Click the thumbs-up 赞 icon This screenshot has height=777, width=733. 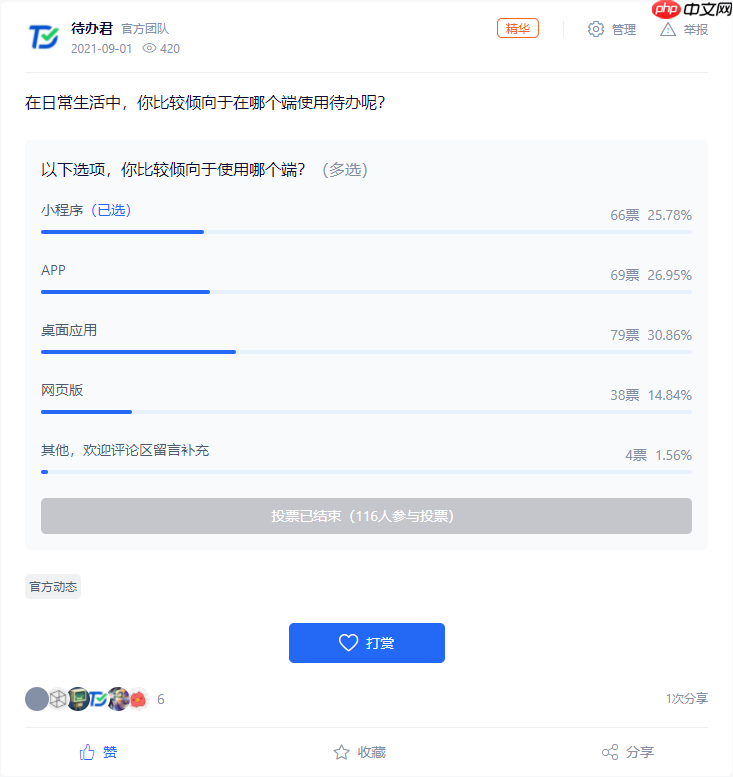[87, 752]
